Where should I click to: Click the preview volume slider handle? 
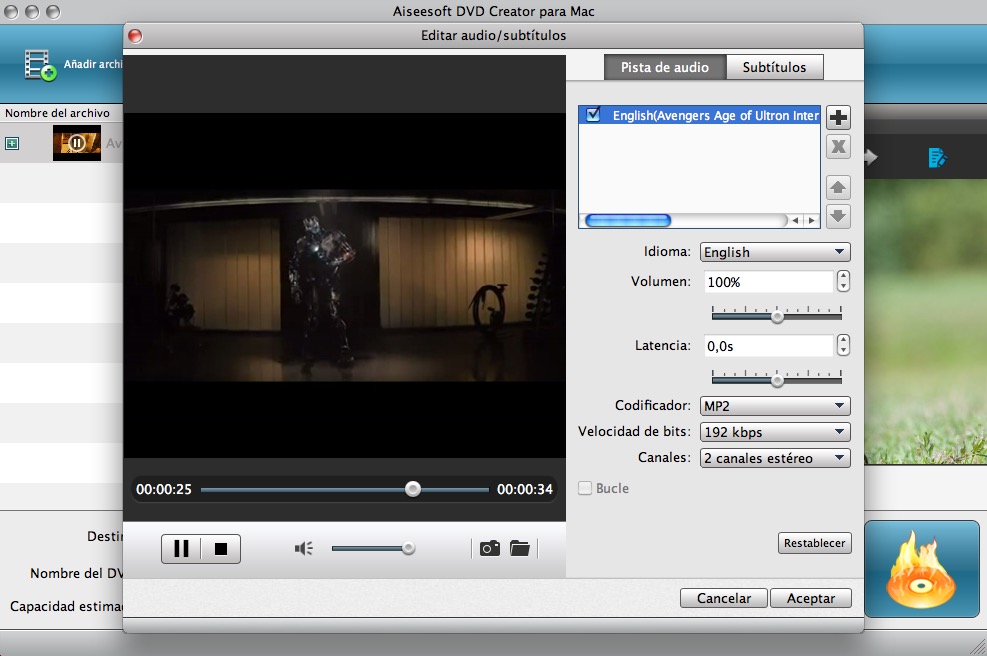[409, 548]
